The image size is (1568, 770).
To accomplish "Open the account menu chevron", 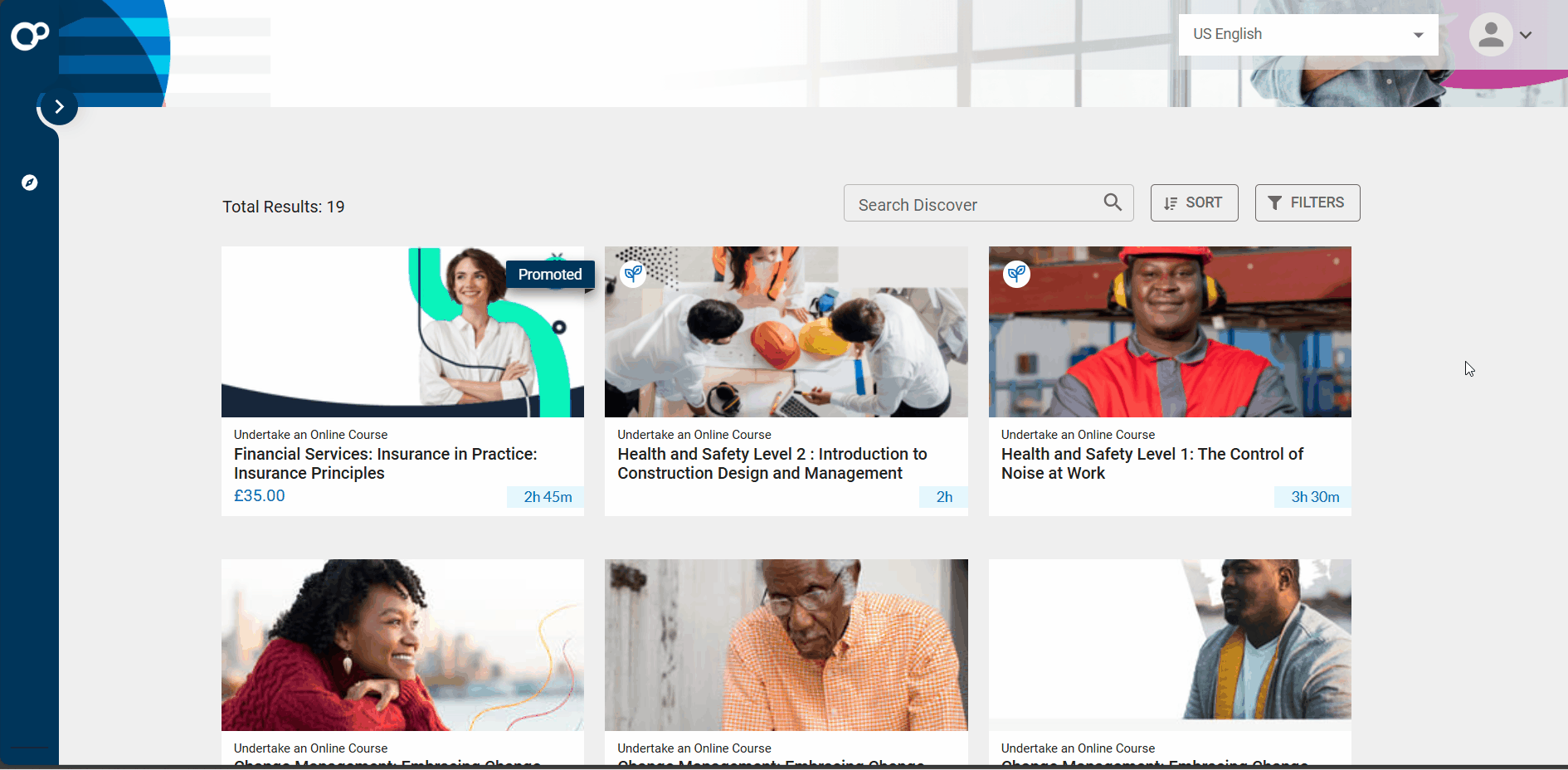I will [1526, 35].
